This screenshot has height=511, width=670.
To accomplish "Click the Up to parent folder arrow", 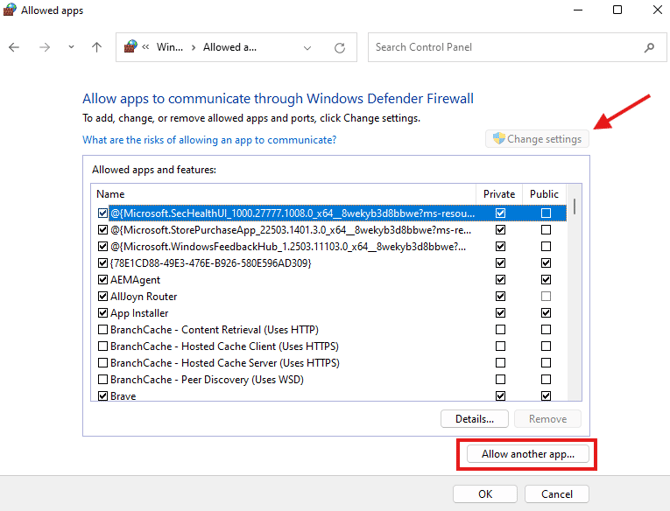I will 96,47.
